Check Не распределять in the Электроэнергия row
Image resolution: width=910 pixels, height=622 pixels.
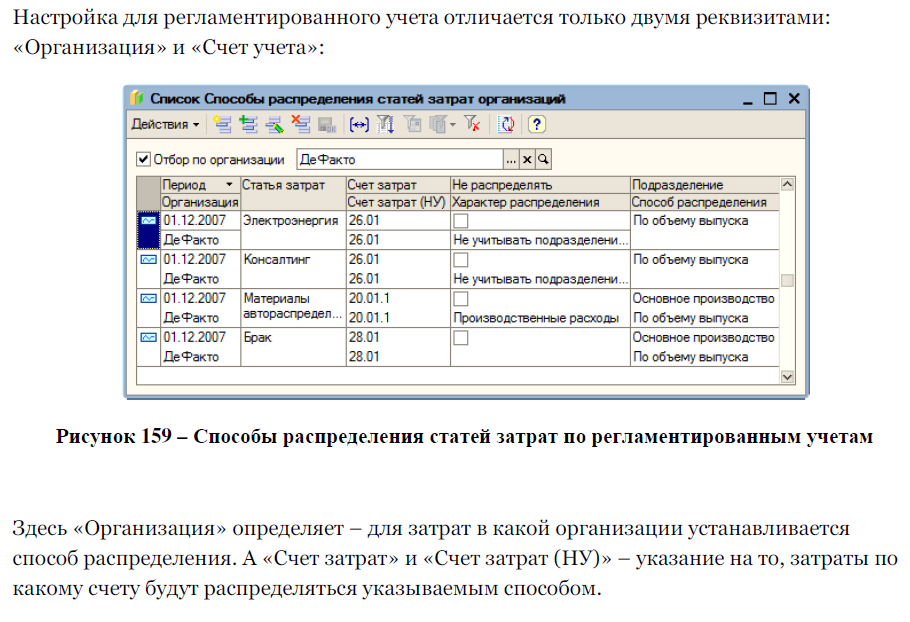tap(461, 220)
